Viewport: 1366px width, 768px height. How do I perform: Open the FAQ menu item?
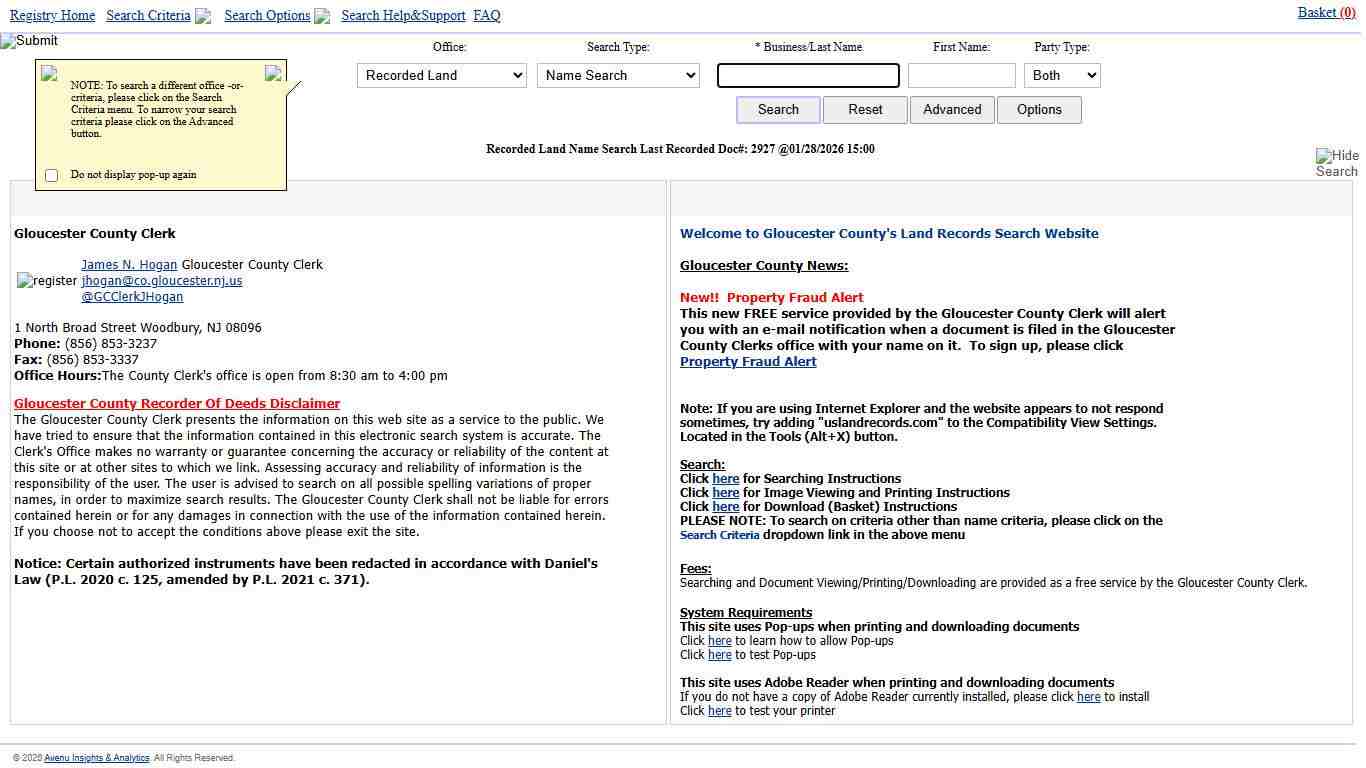click(x=486, y=15)
